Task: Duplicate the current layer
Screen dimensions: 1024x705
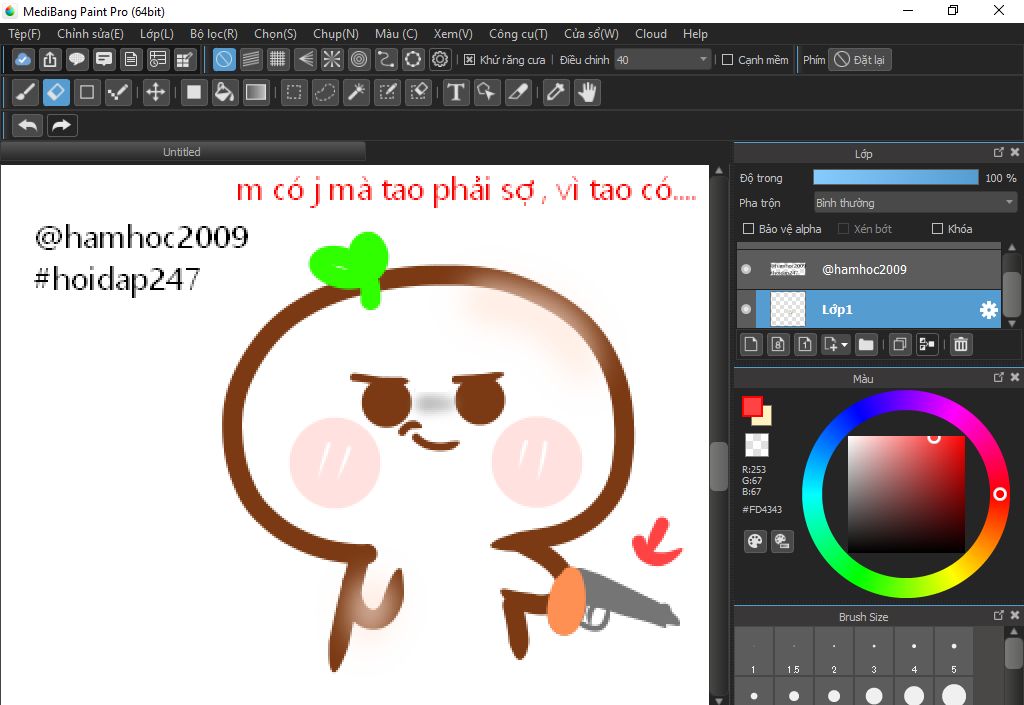Action: [899, 344]
